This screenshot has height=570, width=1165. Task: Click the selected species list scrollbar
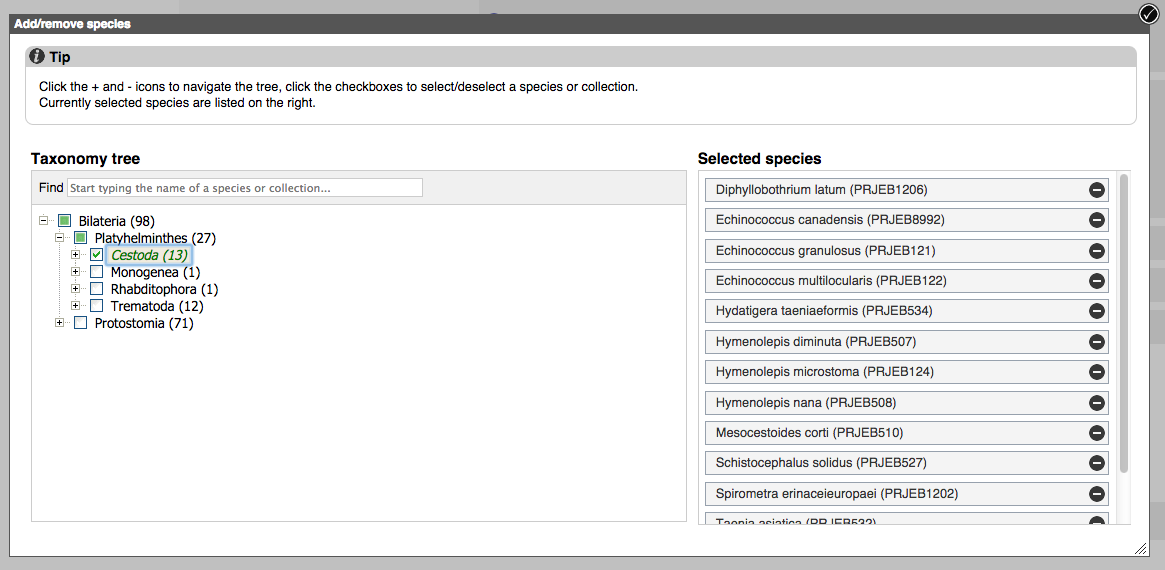(x=1124, y=320)
